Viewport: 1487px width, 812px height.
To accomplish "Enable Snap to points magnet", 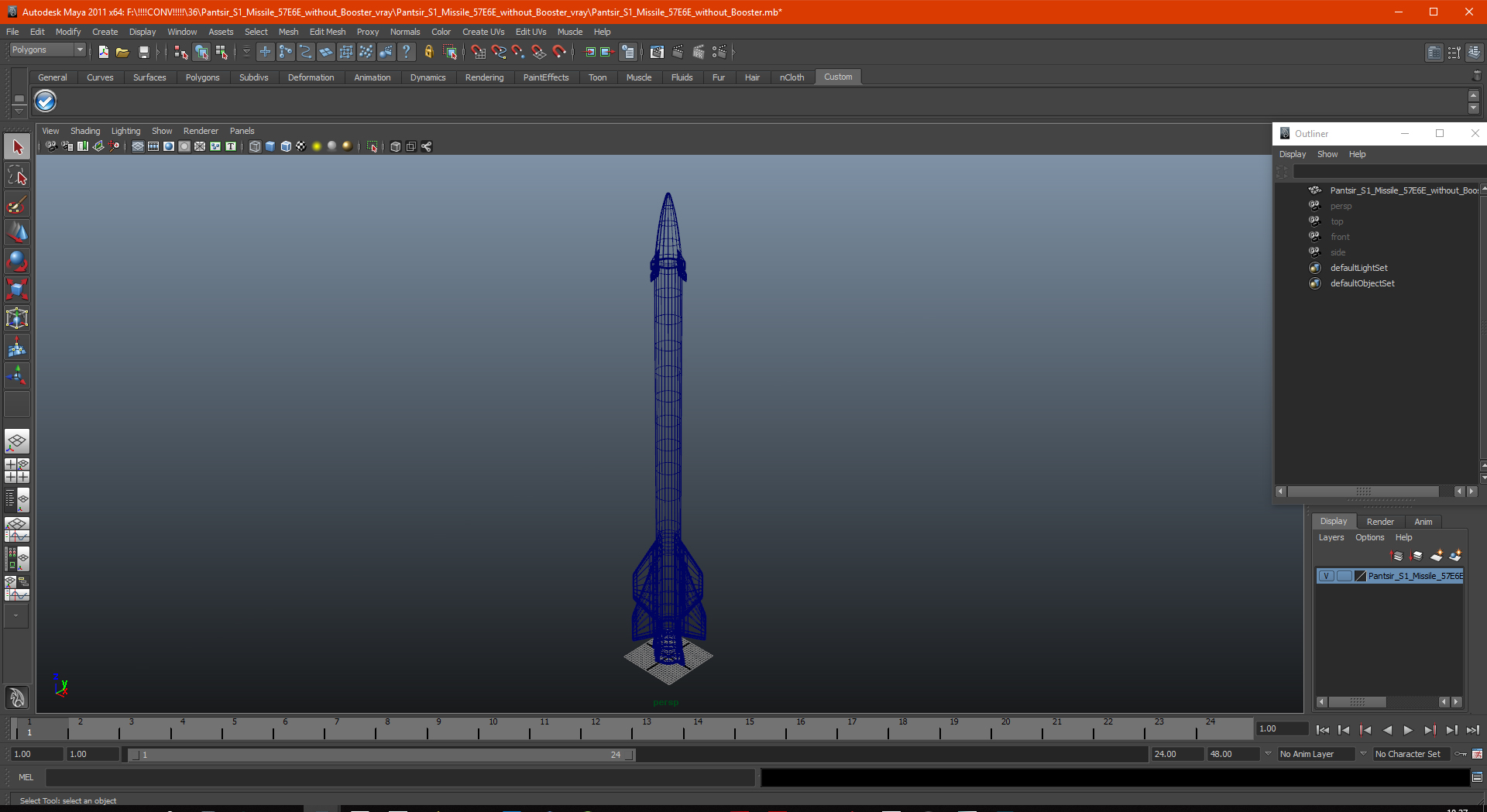I will [518, 52].
